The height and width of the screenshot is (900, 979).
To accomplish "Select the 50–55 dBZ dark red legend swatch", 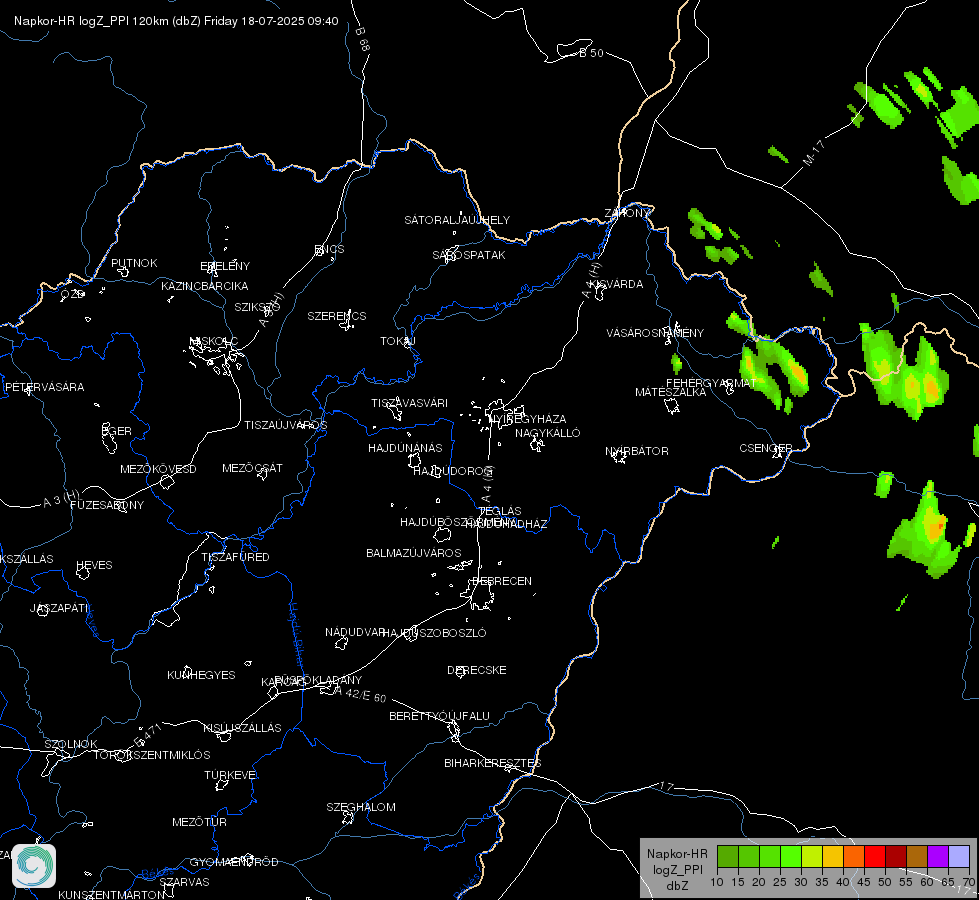I will tap(896, 856).
